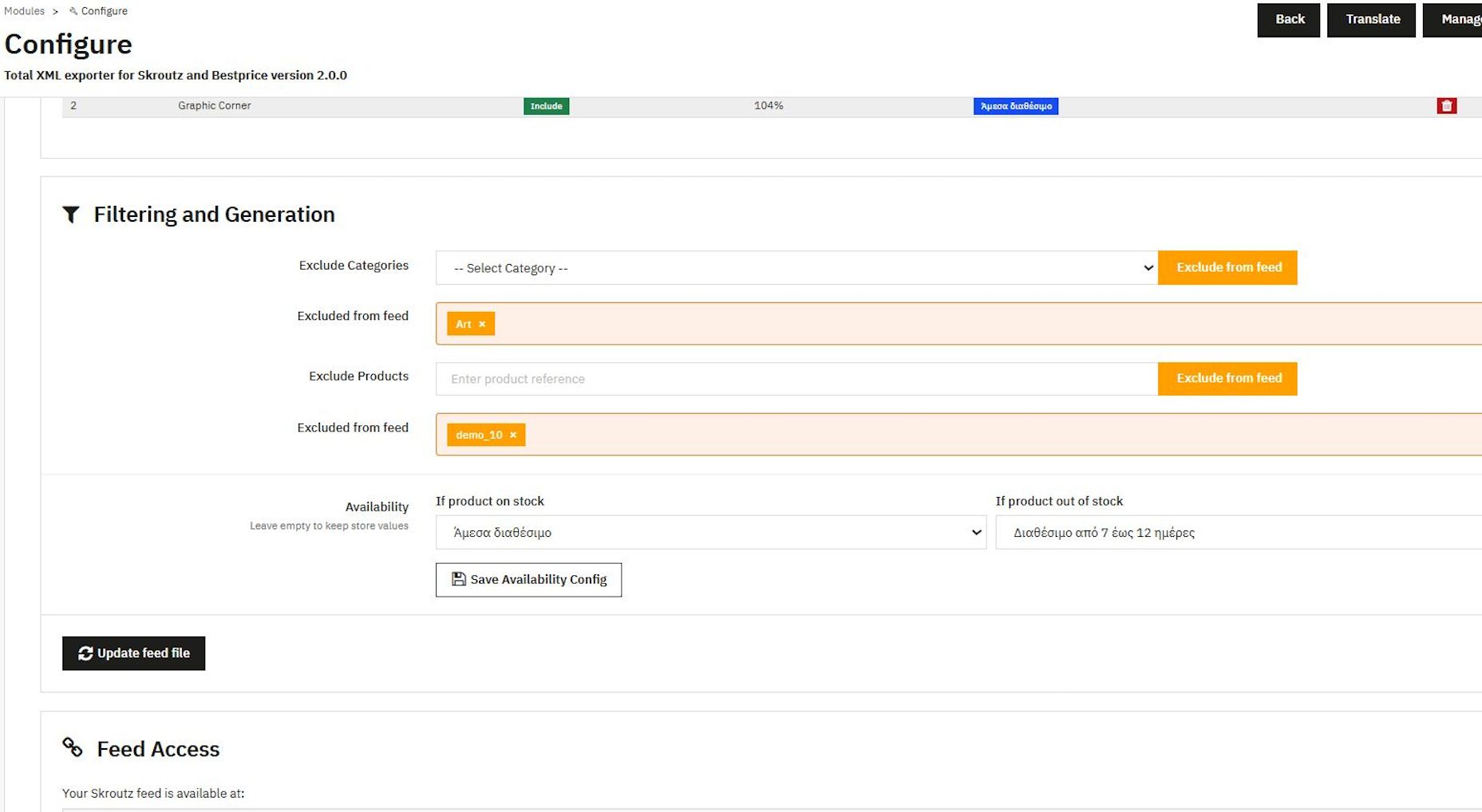This screenshot has height=812, width=1482.
Task: Navigate to Modules in breadcrumb
Action: 25,11
